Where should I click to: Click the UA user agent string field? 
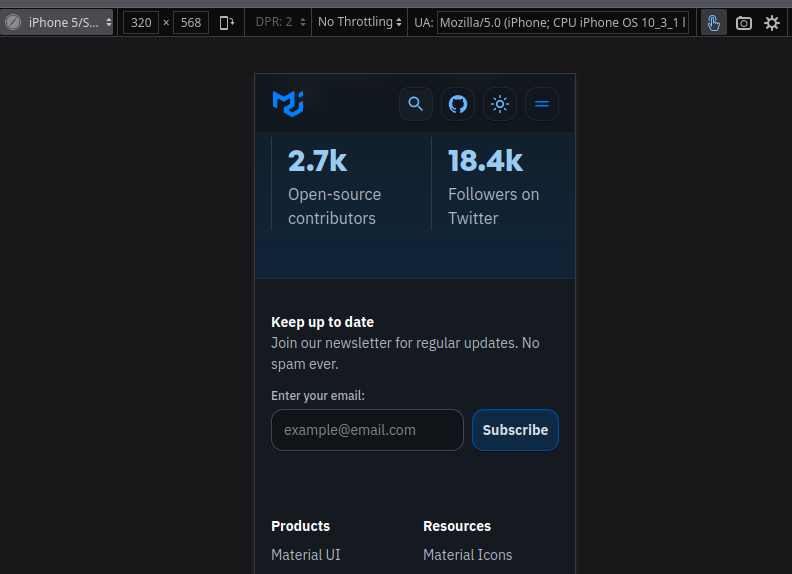[x=563, y=23]
